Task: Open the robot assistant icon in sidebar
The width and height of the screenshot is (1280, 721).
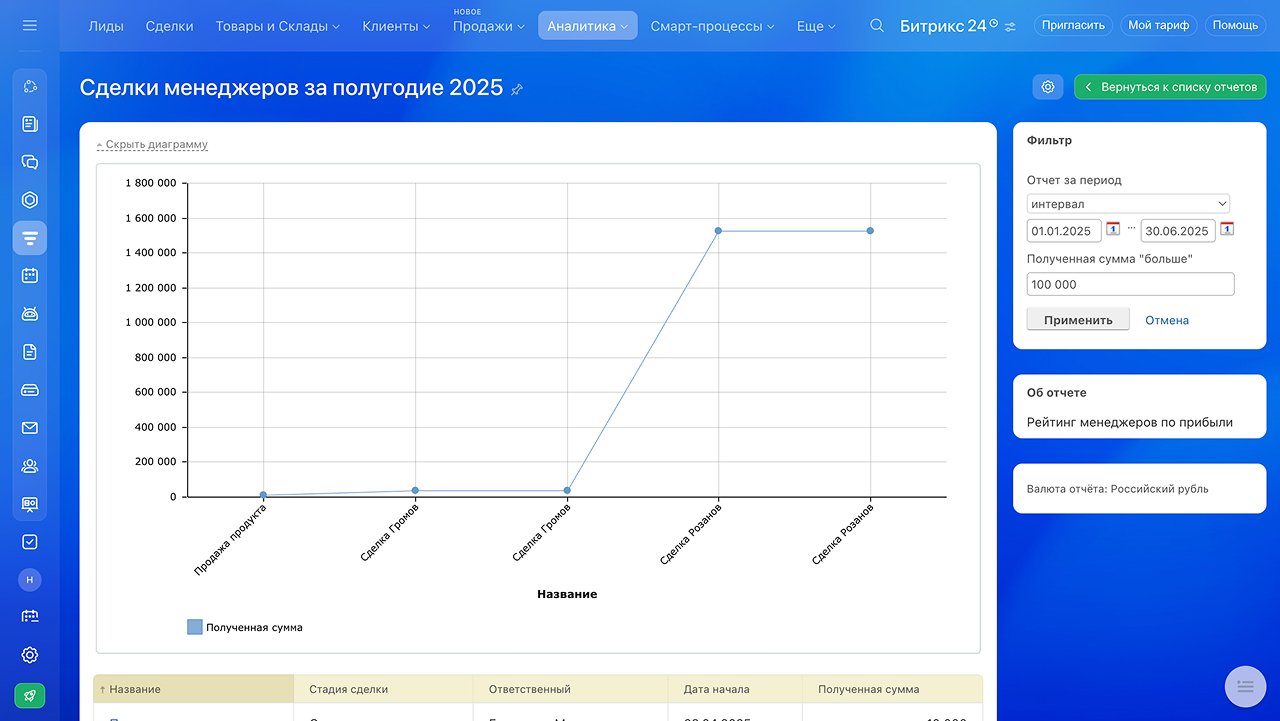Action: 30,314
